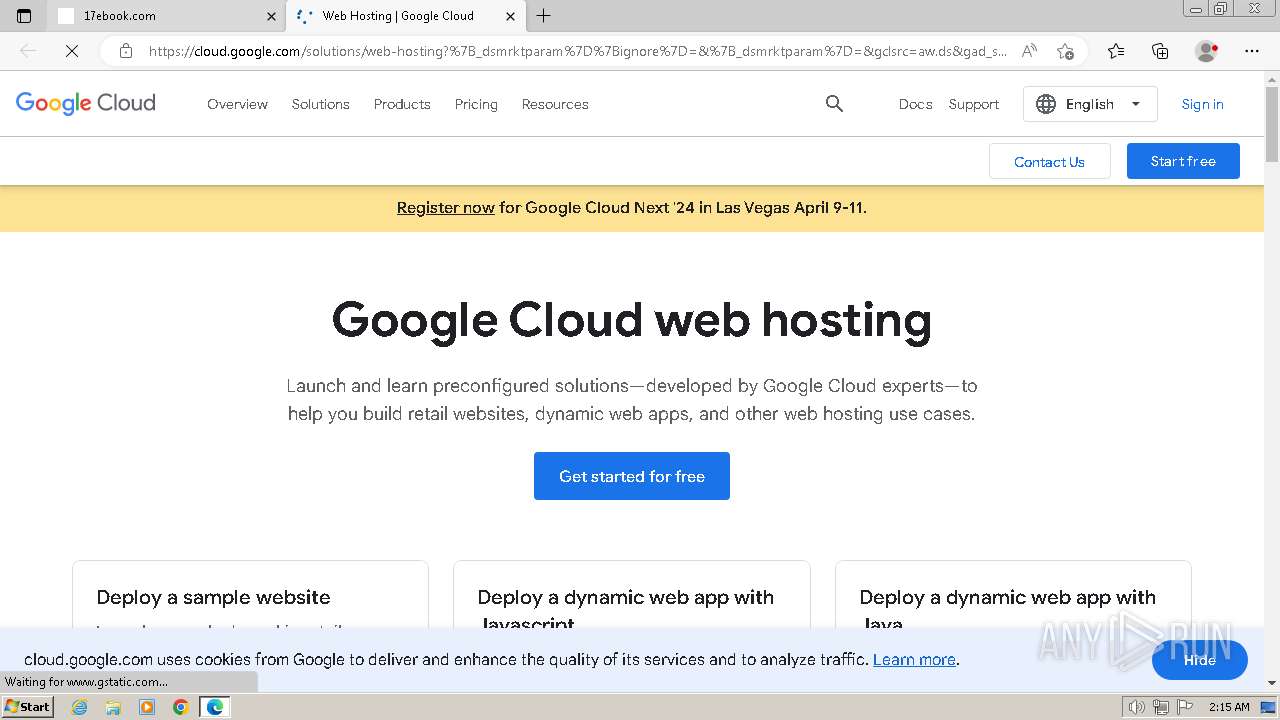This screenshot has width=1280, height=720.
Task: Open a new tab with plus icon
Action: click(544, 16)
